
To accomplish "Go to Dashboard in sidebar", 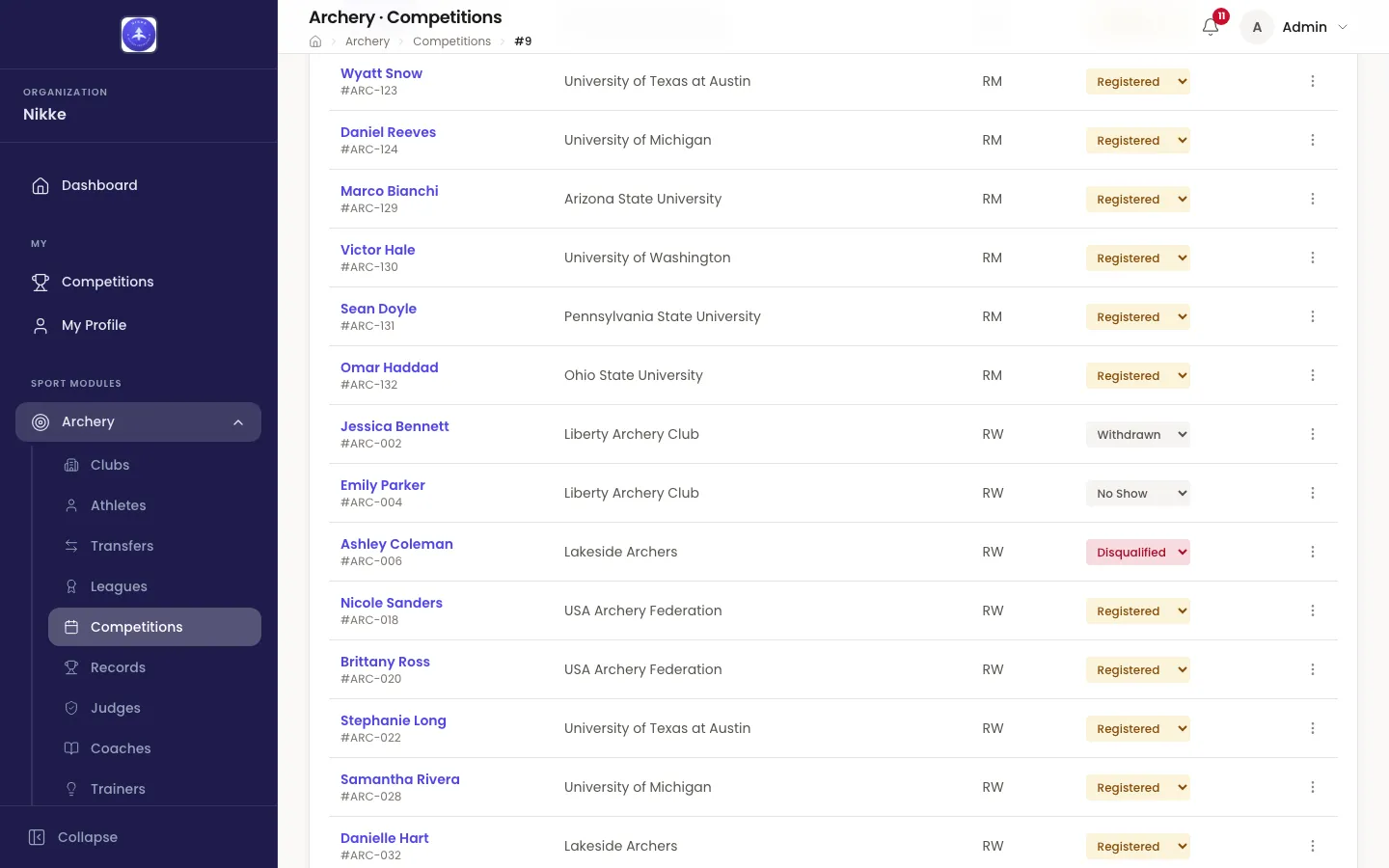I will [138, 185].
